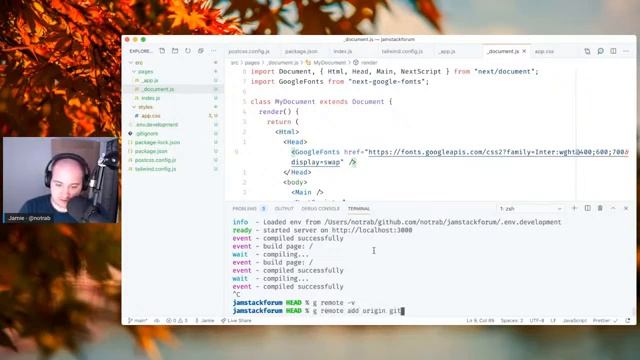Viewport: 640px width, 360px height.
Task: Open app.css in the Explorer tree
Action: (151, 116)
